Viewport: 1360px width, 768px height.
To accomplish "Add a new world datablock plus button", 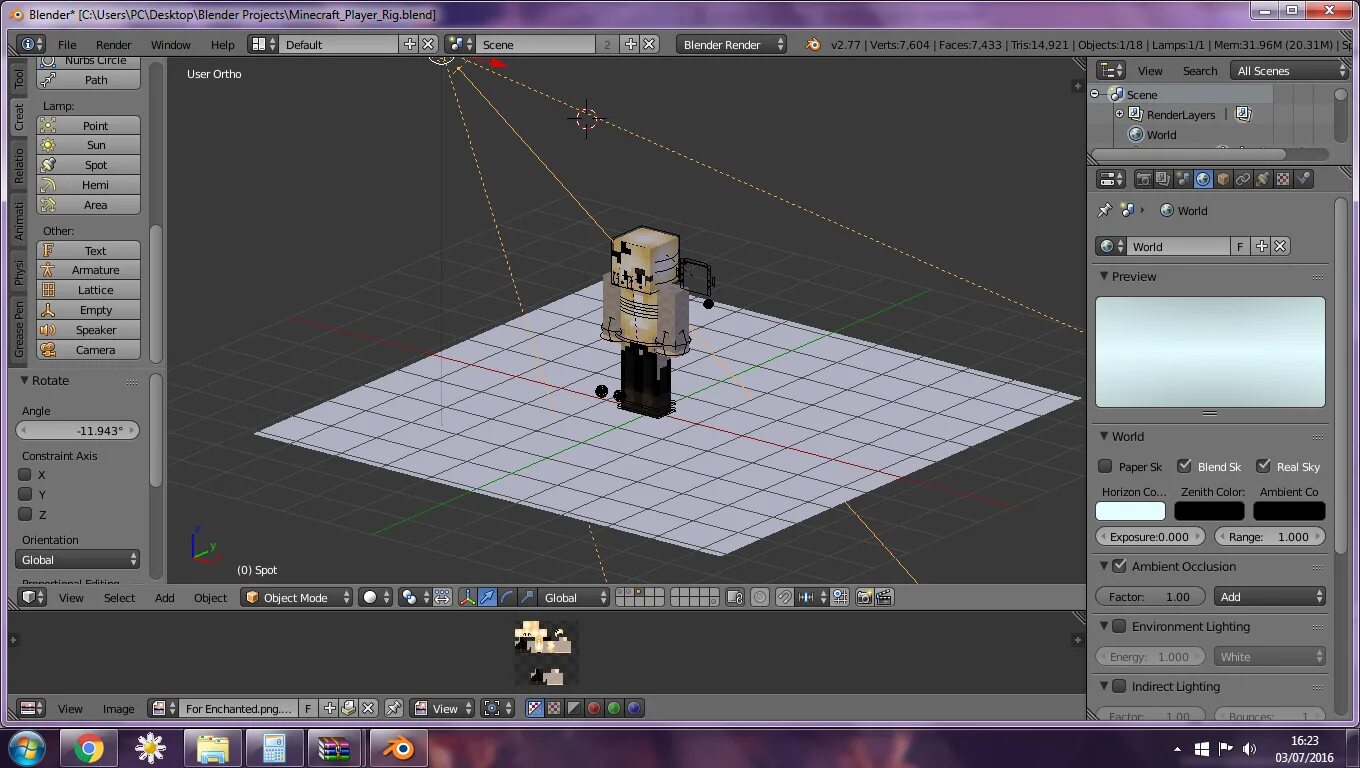I will click(x=1262, y=246).
